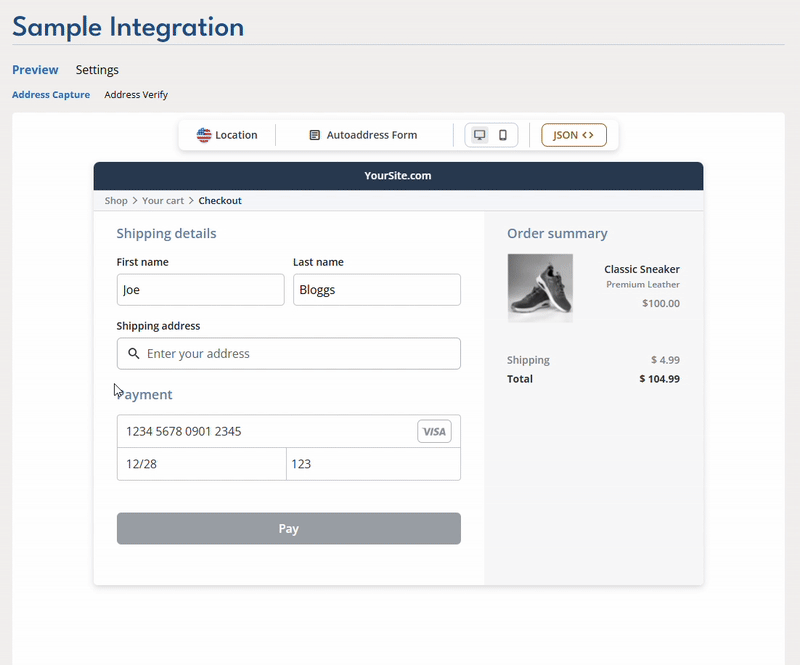The height and width of the screenshot is (665, 800).
Task: Click the Shop breadcrumb link
Action: [x=116, y=201]
